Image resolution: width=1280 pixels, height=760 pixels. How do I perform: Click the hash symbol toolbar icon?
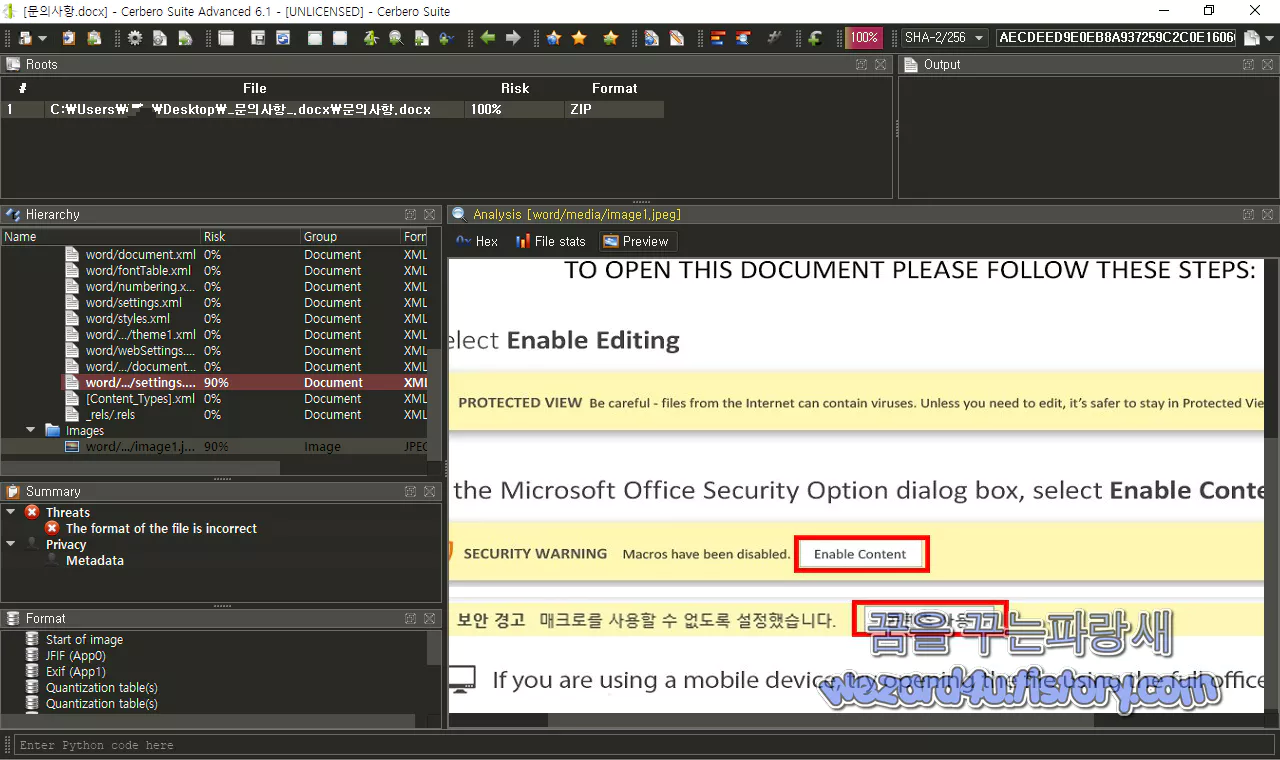[774, 38]
